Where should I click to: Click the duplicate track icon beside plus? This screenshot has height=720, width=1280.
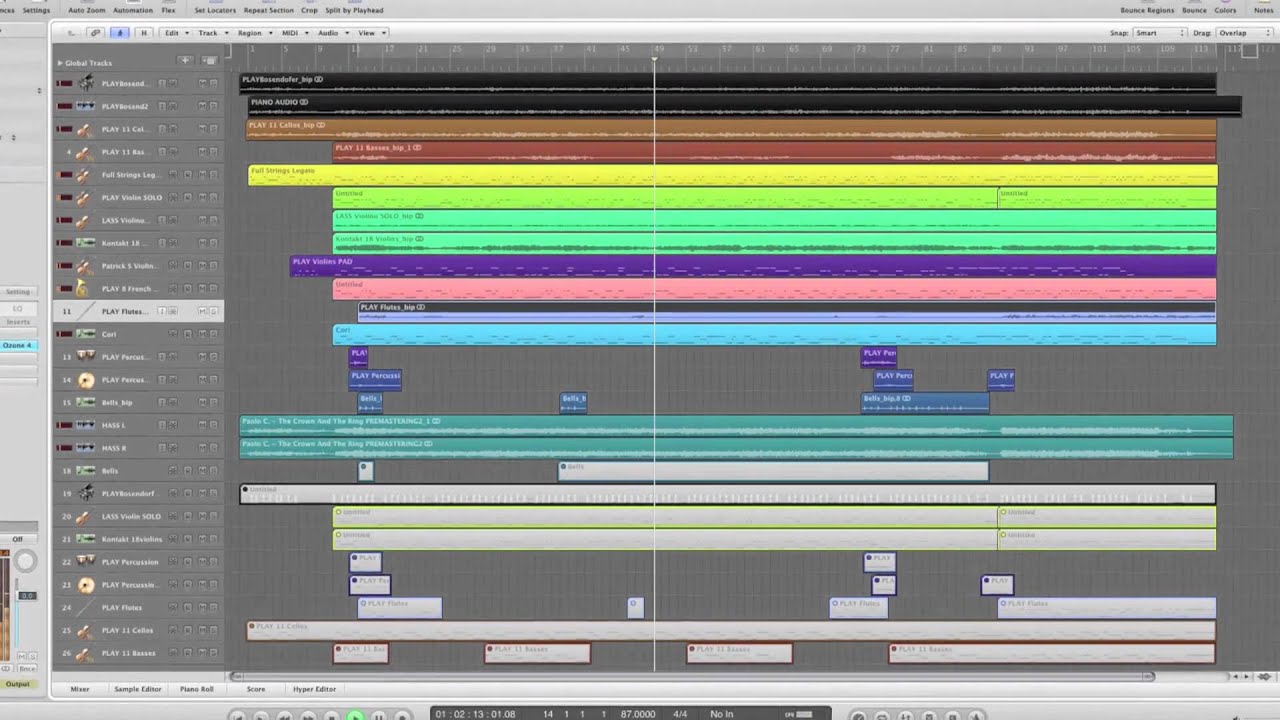pyautogui.click(x=208, y=61)
